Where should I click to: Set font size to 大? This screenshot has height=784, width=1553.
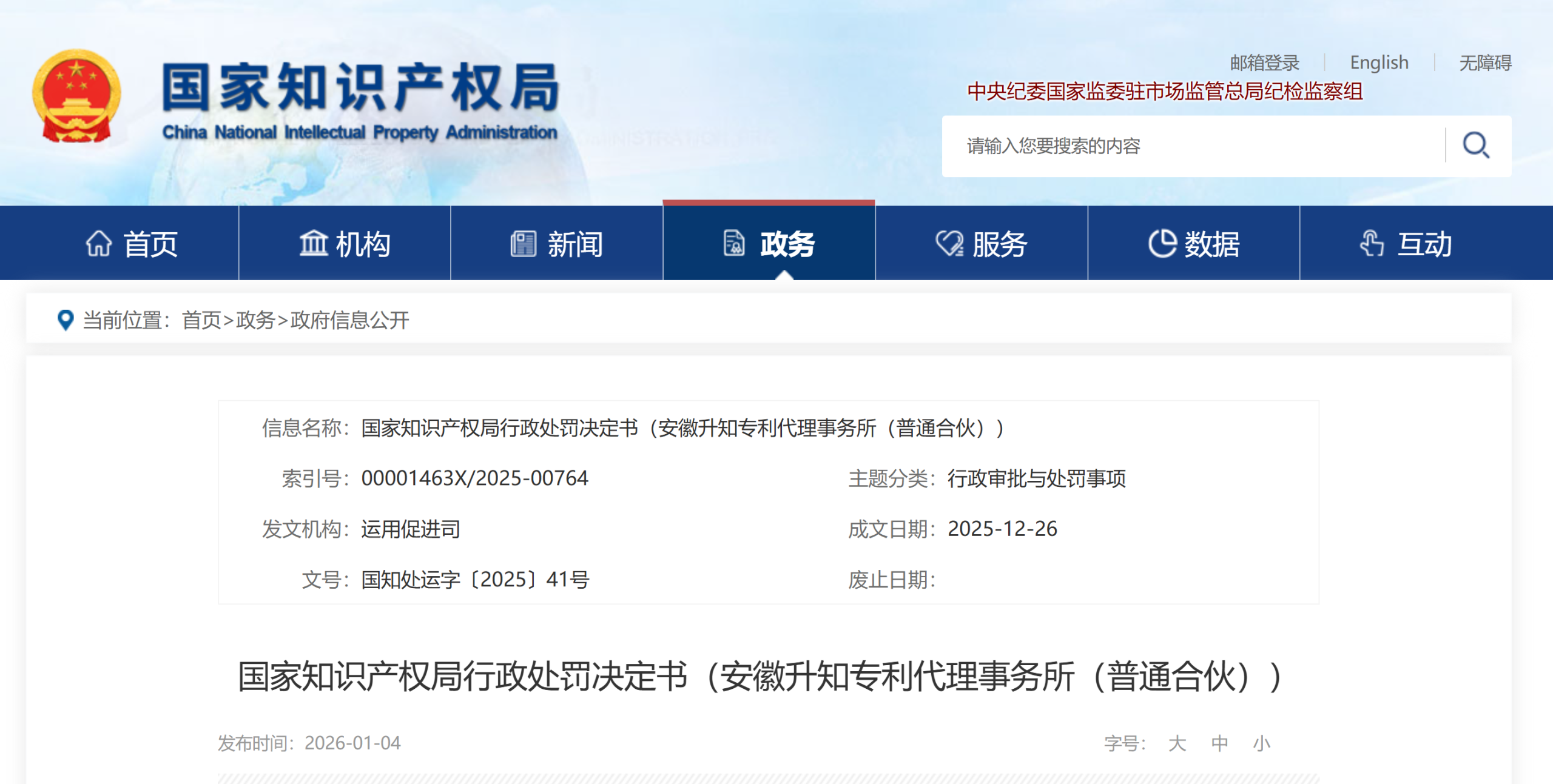click(1177, 743)
